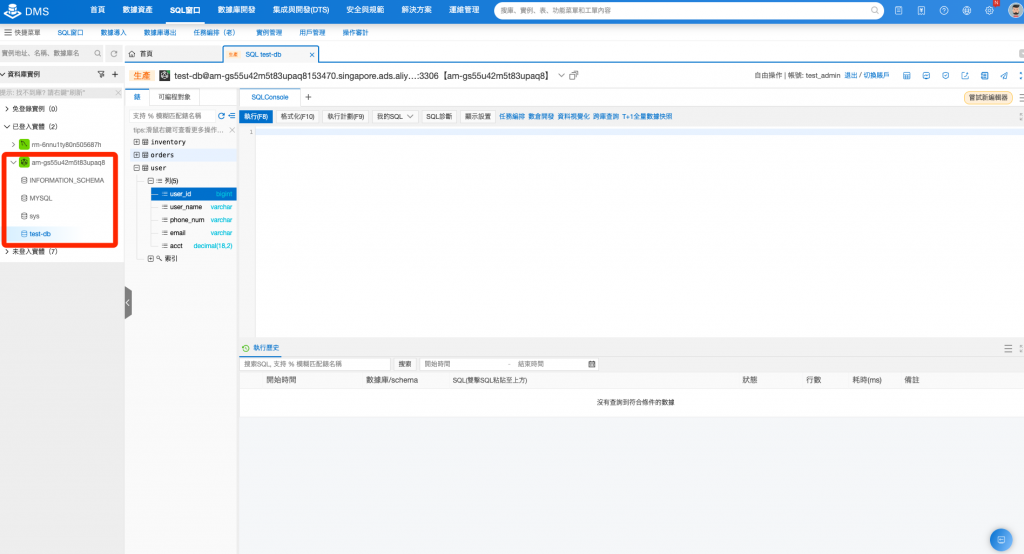1024x554 pixels.
Task: Click the chat-bubble icon in the connection bar
Action: [926, 76]
